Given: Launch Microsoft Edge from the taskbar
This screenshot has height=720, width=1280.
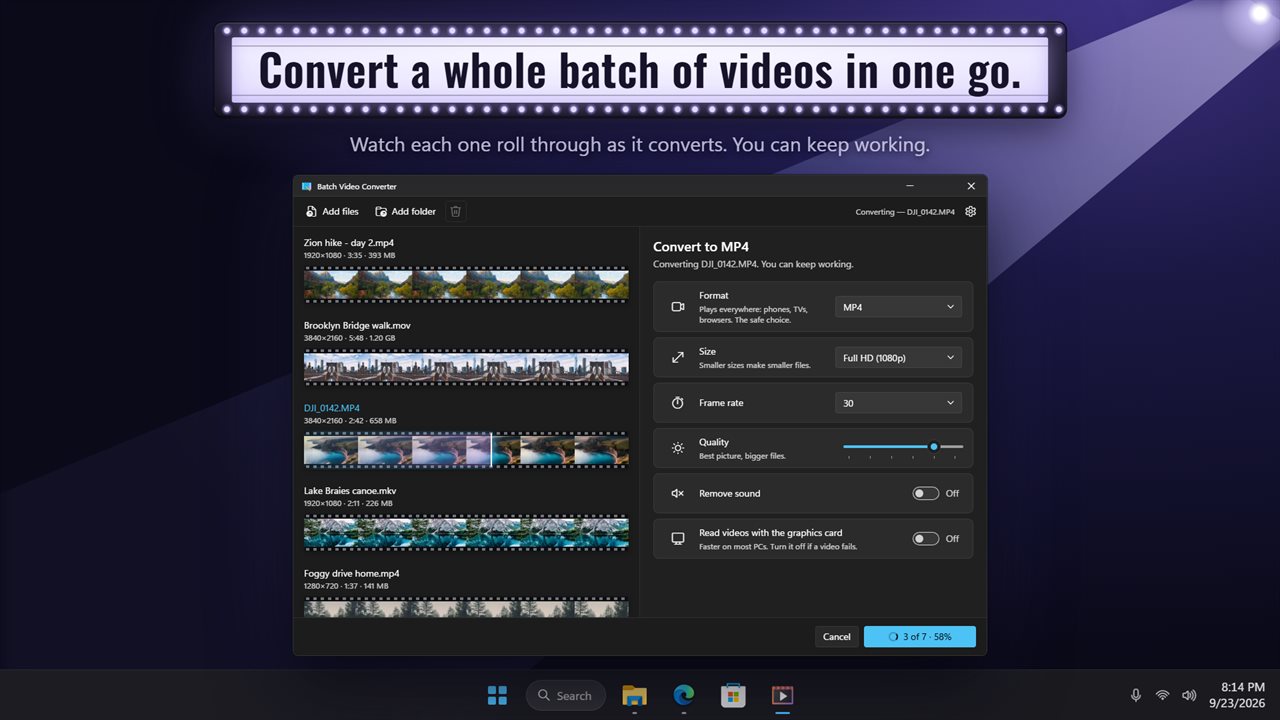Looking at the screenshot, I should point(684,695).
